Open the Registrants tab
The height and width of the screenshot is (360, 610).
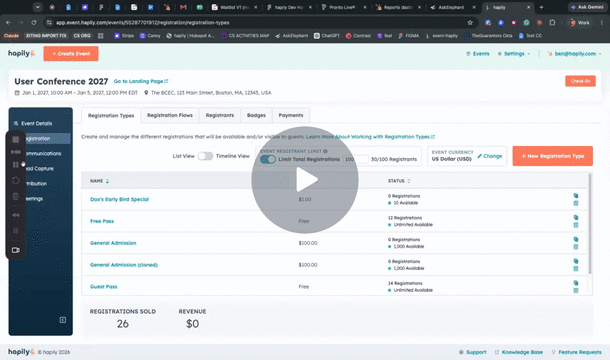coord(220,115)
